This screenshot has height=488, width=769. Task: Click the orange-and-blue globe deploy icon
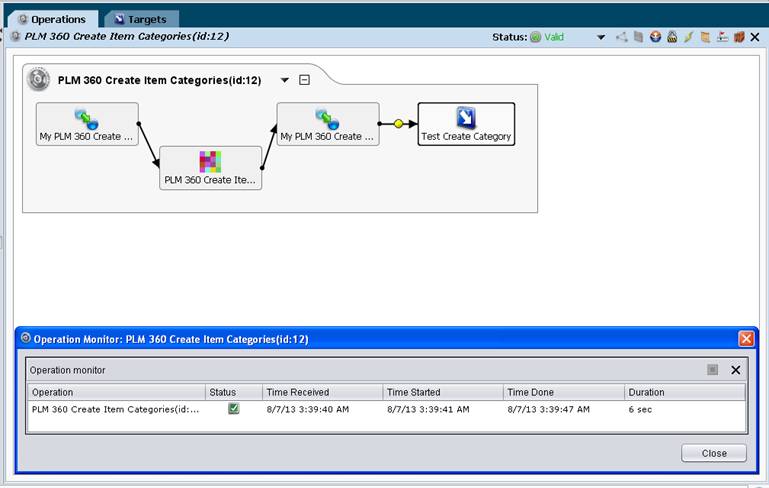(655, 37)
